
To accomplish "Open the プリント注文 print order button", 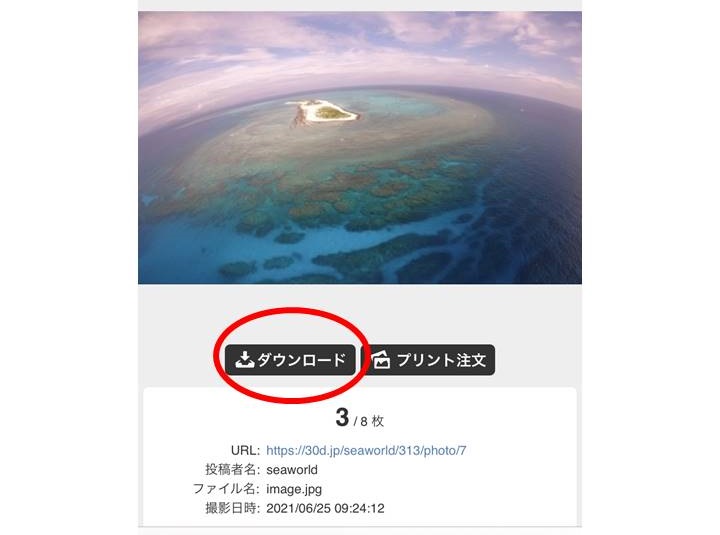I will tap(431, 360).
